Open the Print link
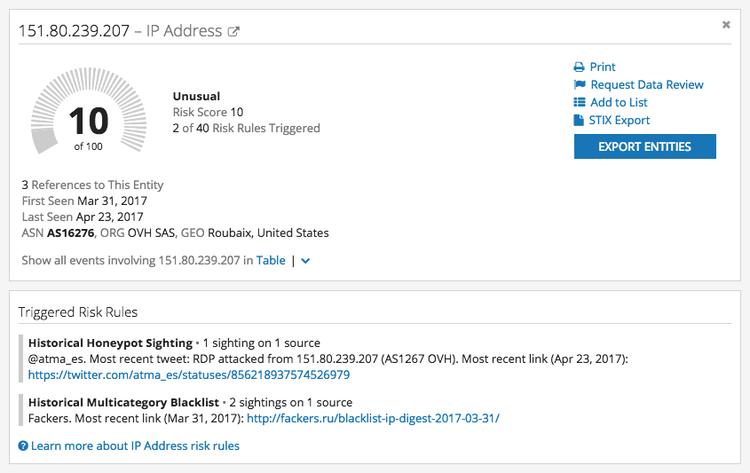Viewport: 750px width, 473px height. tap(603, 67)
